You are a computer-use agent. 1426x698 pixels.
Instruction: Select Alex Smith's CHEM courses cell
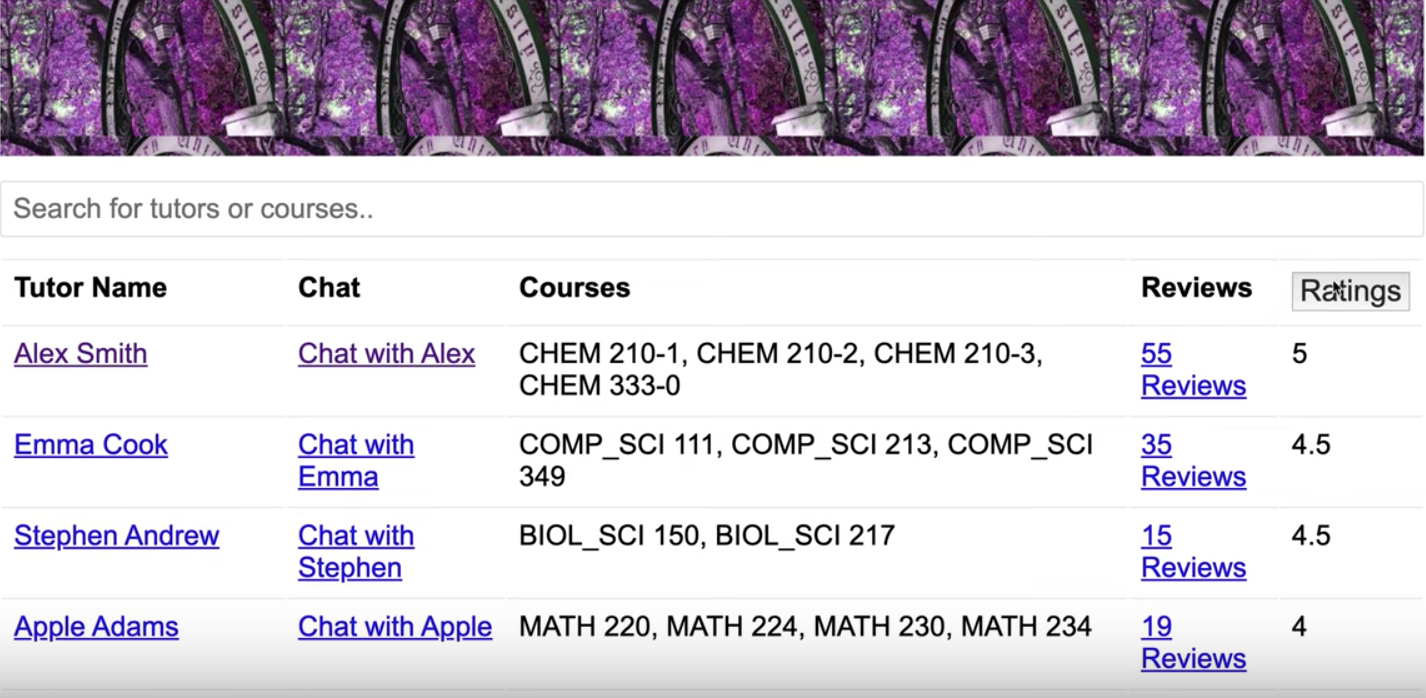[780, 370]
